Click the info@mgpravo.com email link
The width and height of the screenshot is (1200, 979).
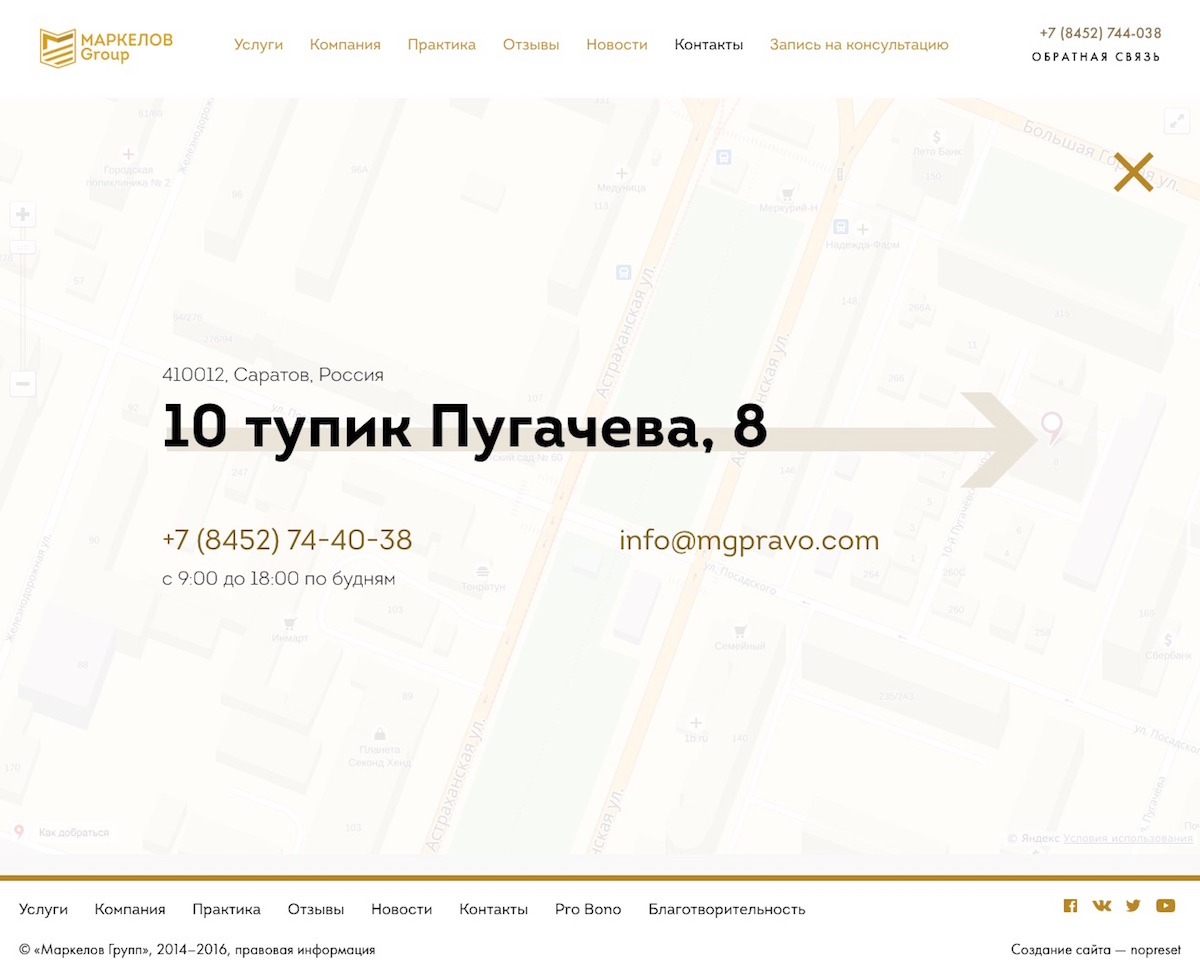pyautogui.click(x=749, y=541)
